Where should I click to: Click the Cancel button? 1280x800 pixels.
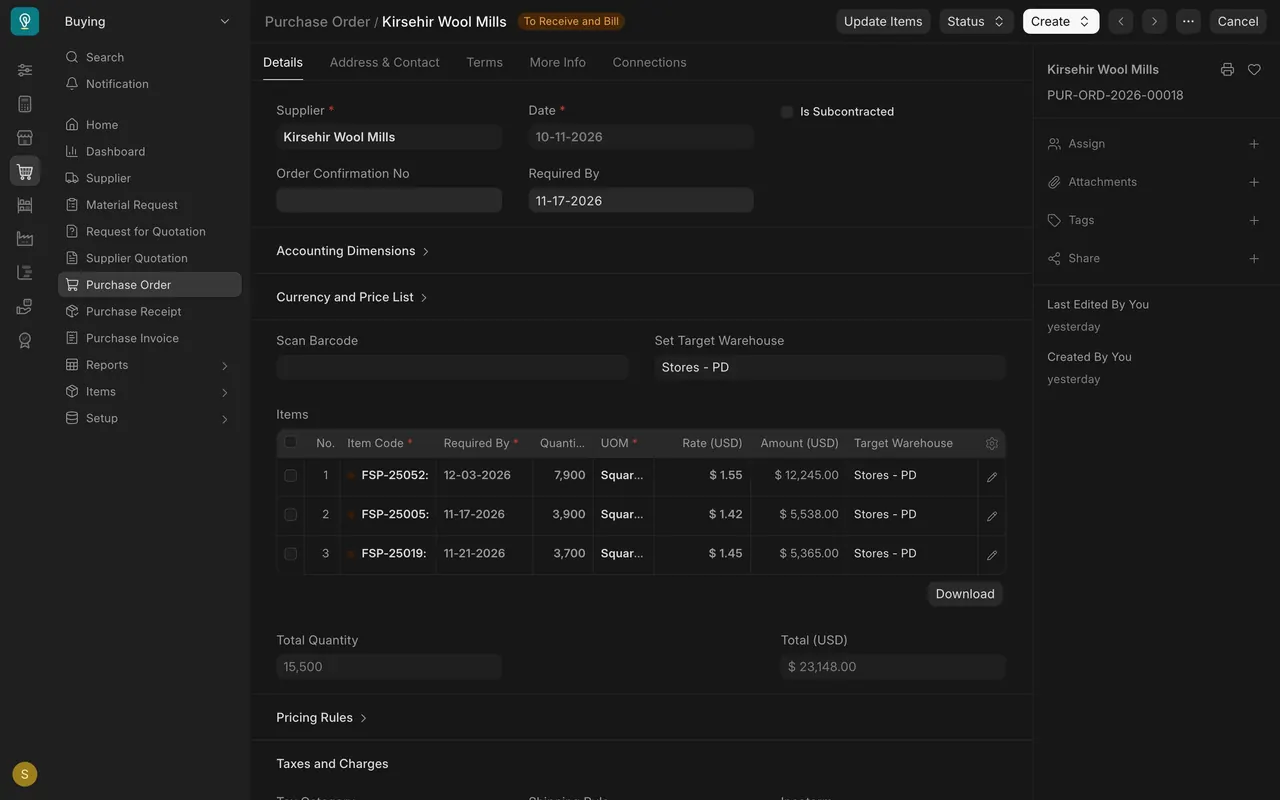[1238, 21]
